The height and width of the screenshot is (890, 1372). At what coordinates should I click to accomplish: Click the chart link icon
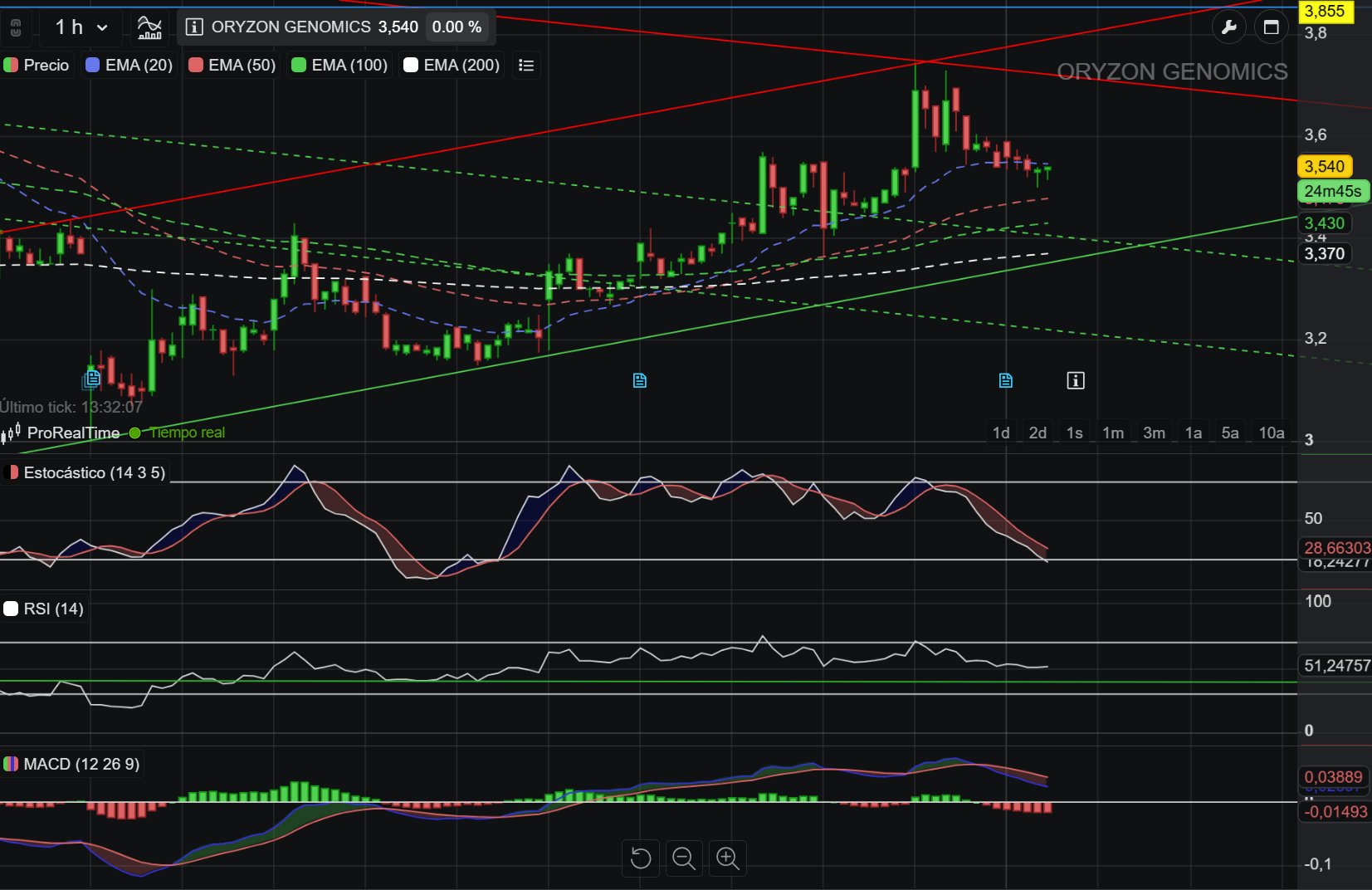[16, 27]
